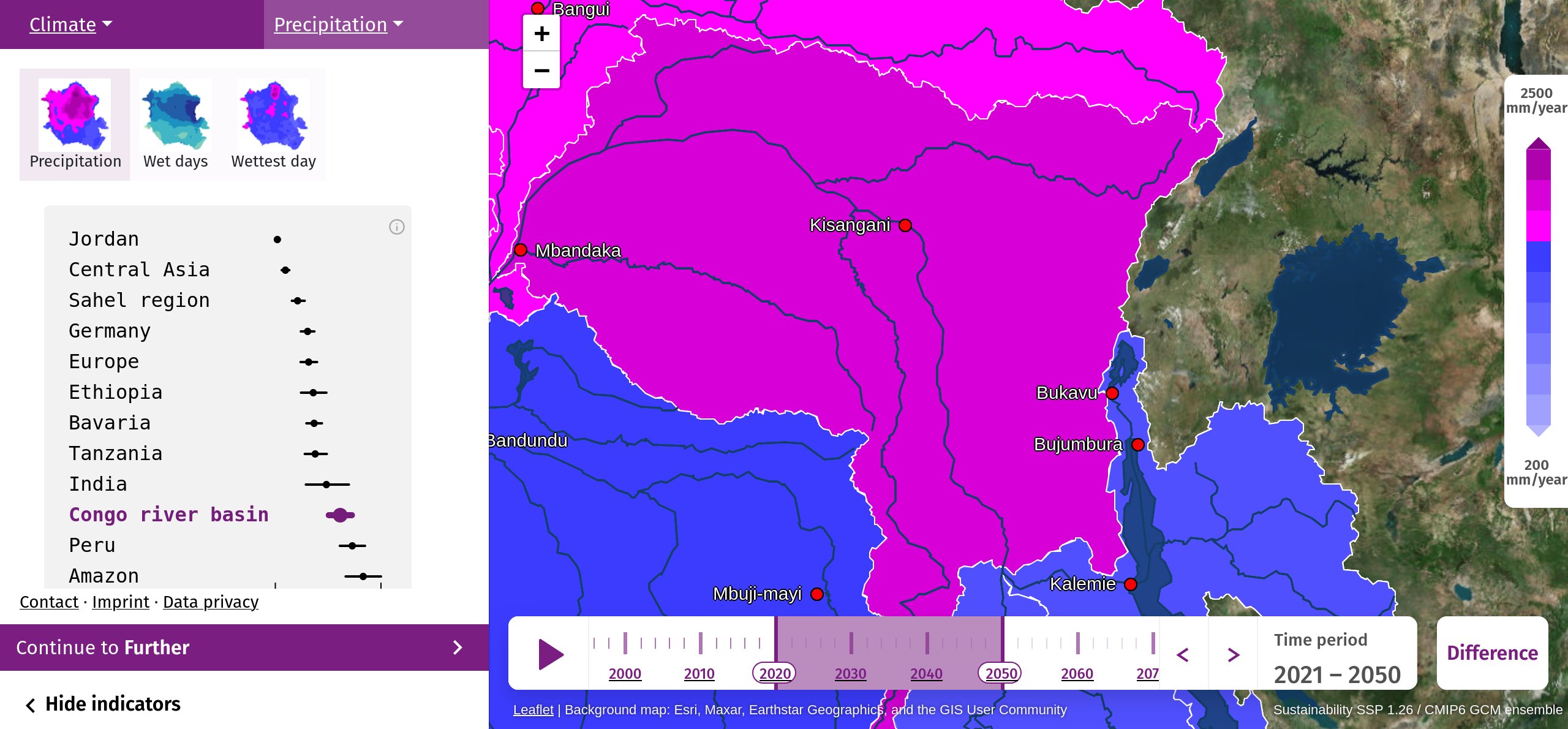This screenshot has width=1568, height=729.
Task: Go to next time period
Action: tap(1233, 654)
